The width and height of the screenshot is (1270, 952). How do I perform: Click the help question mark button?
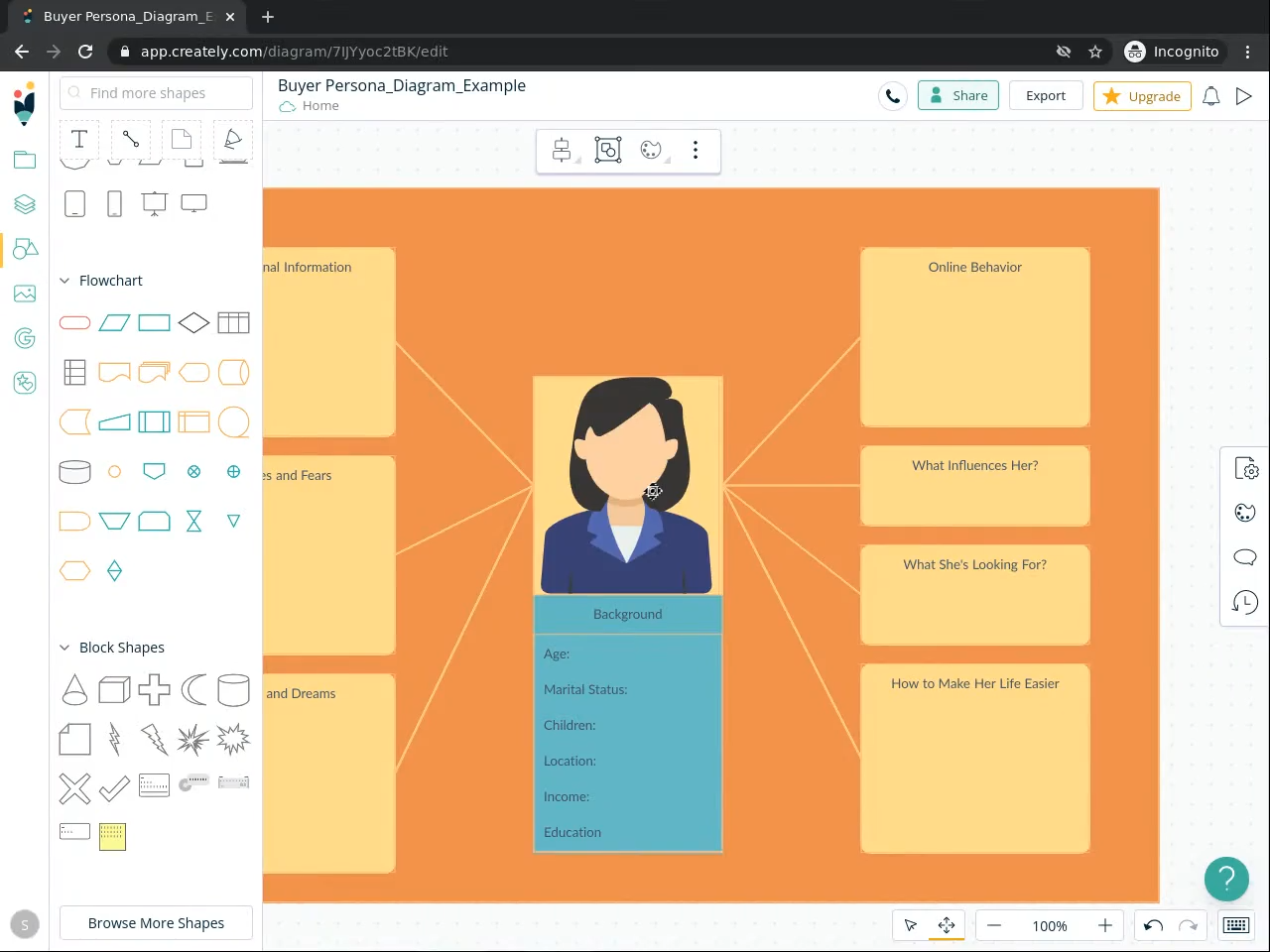pyautogui.click(x=1226, y=879)
